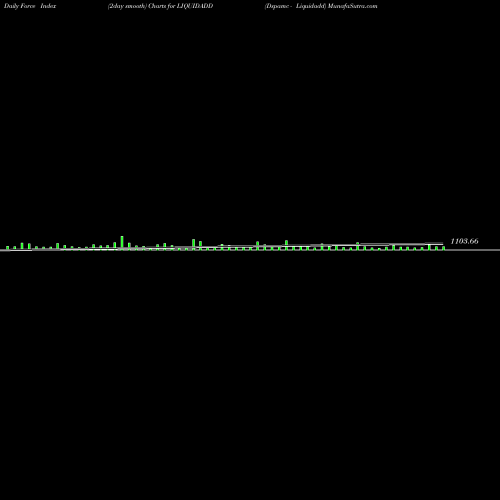Screen dimensions: 500x500
Task: Click the 1103.66 value label
Action: click(x=464, y=241)
